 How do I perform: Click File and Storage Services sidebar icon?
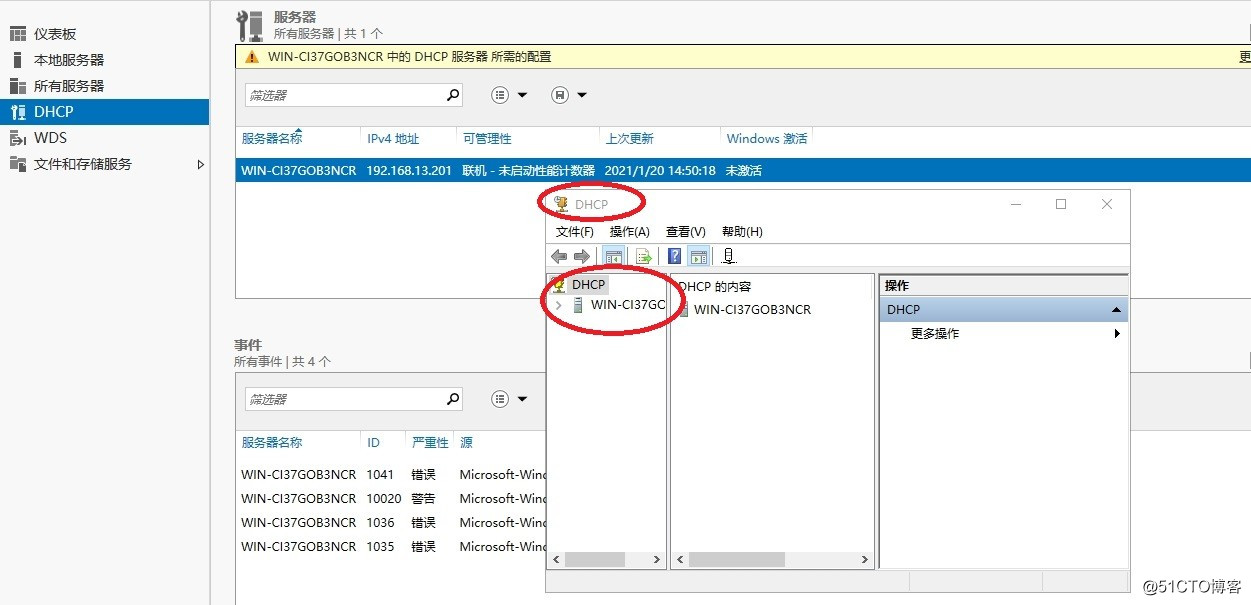coord(17,164)
